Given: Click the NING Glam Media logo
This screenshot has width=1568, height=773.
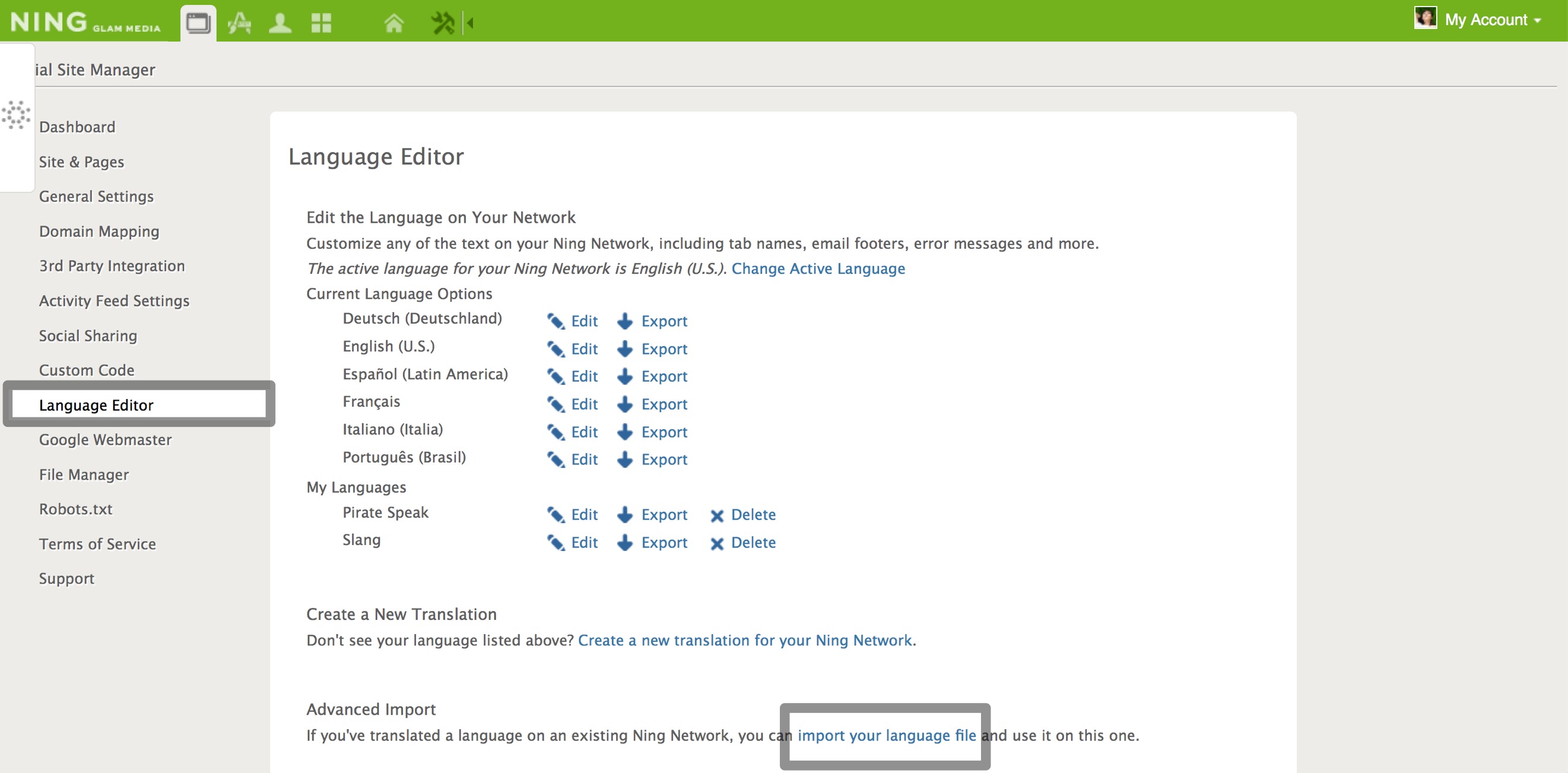Looking at the screenshot, I should (x=85, y=22).
